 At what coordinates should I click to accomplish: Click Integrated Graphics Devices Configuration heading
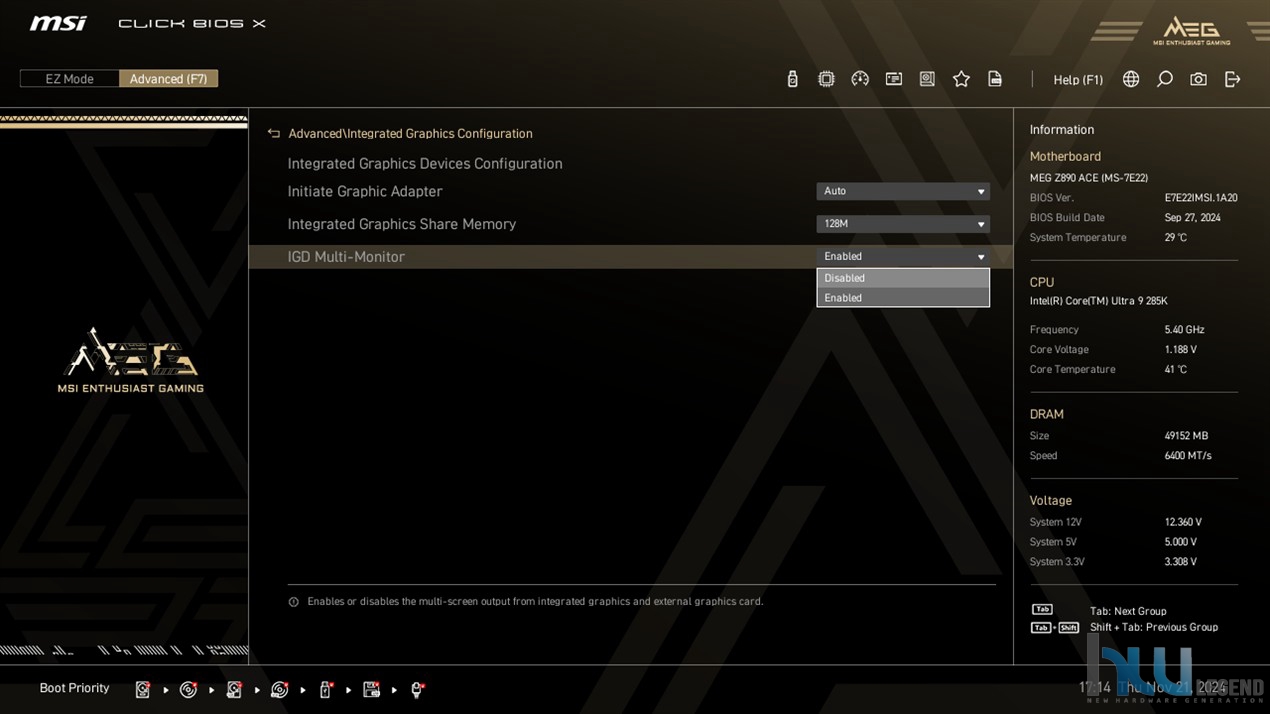click(x=425, y=164)
